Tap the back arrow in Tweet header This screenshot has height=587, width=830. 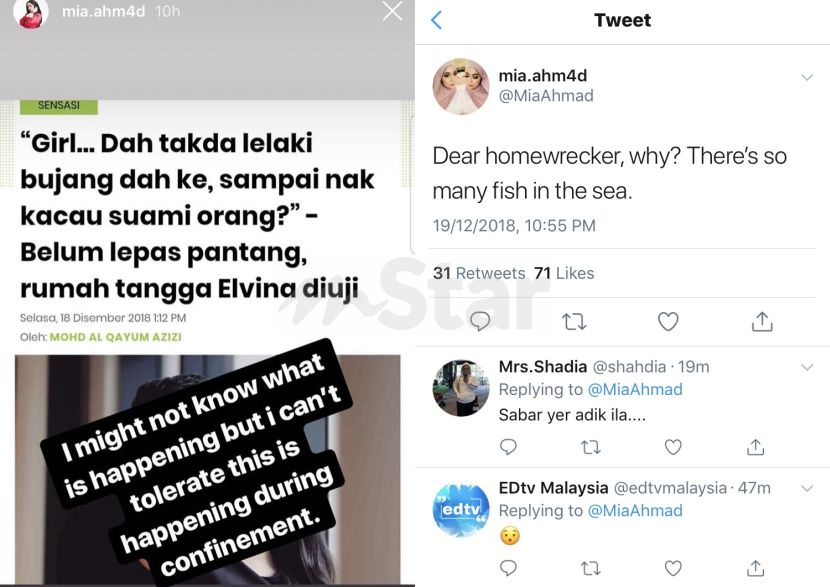(x=436, y=20)
